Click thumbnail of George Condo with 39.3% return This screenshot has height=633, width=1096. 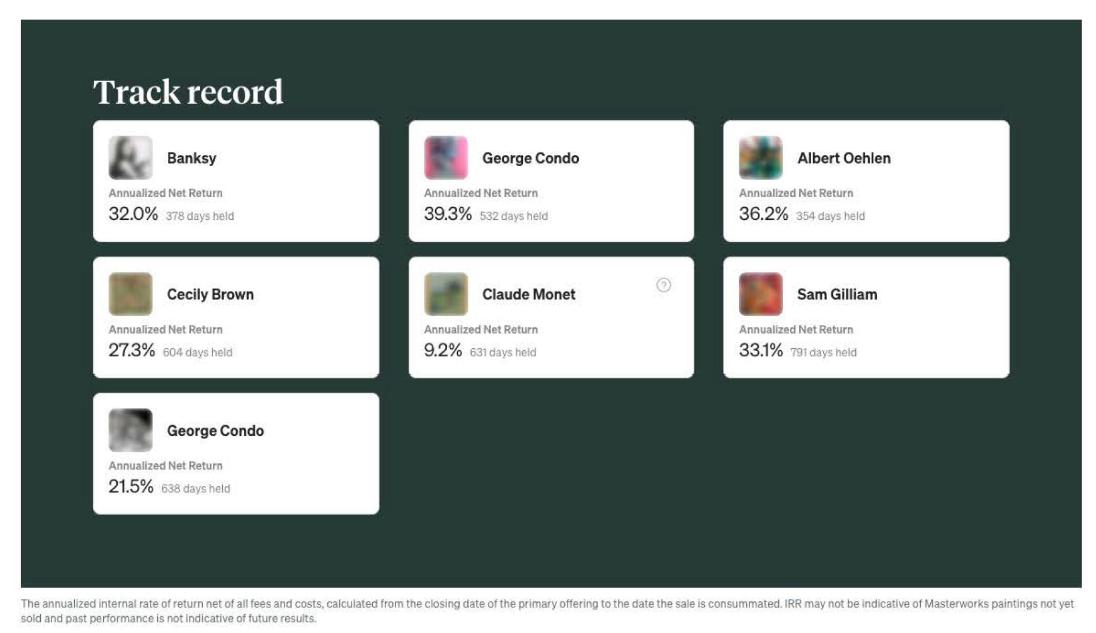pyautogui.click(x=445, y=158)
